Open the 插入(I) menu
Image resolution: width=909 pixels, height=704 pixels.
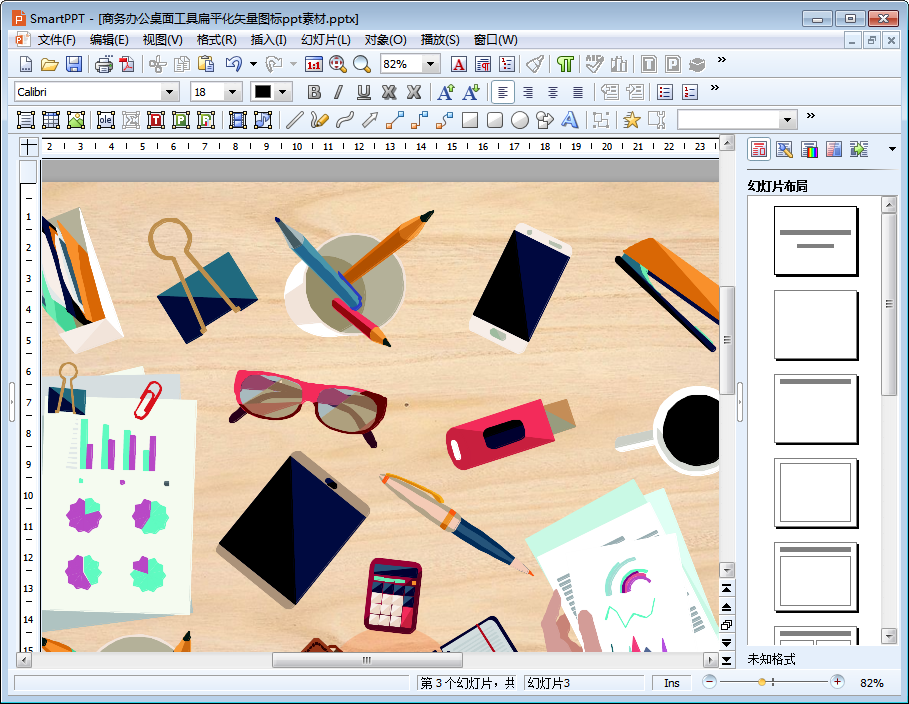coord(268,40)
